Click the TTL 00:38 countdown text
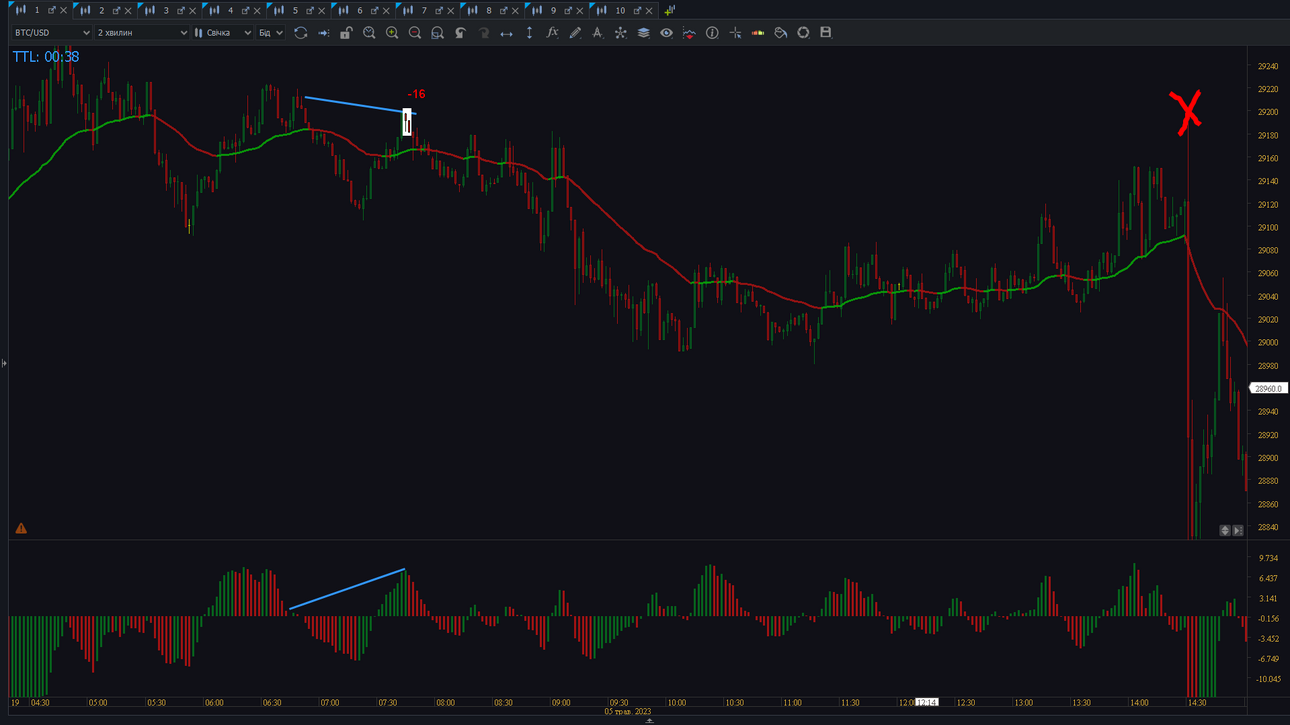Image resolution: width=1290 pixels, height=725 pixels. 46,57
